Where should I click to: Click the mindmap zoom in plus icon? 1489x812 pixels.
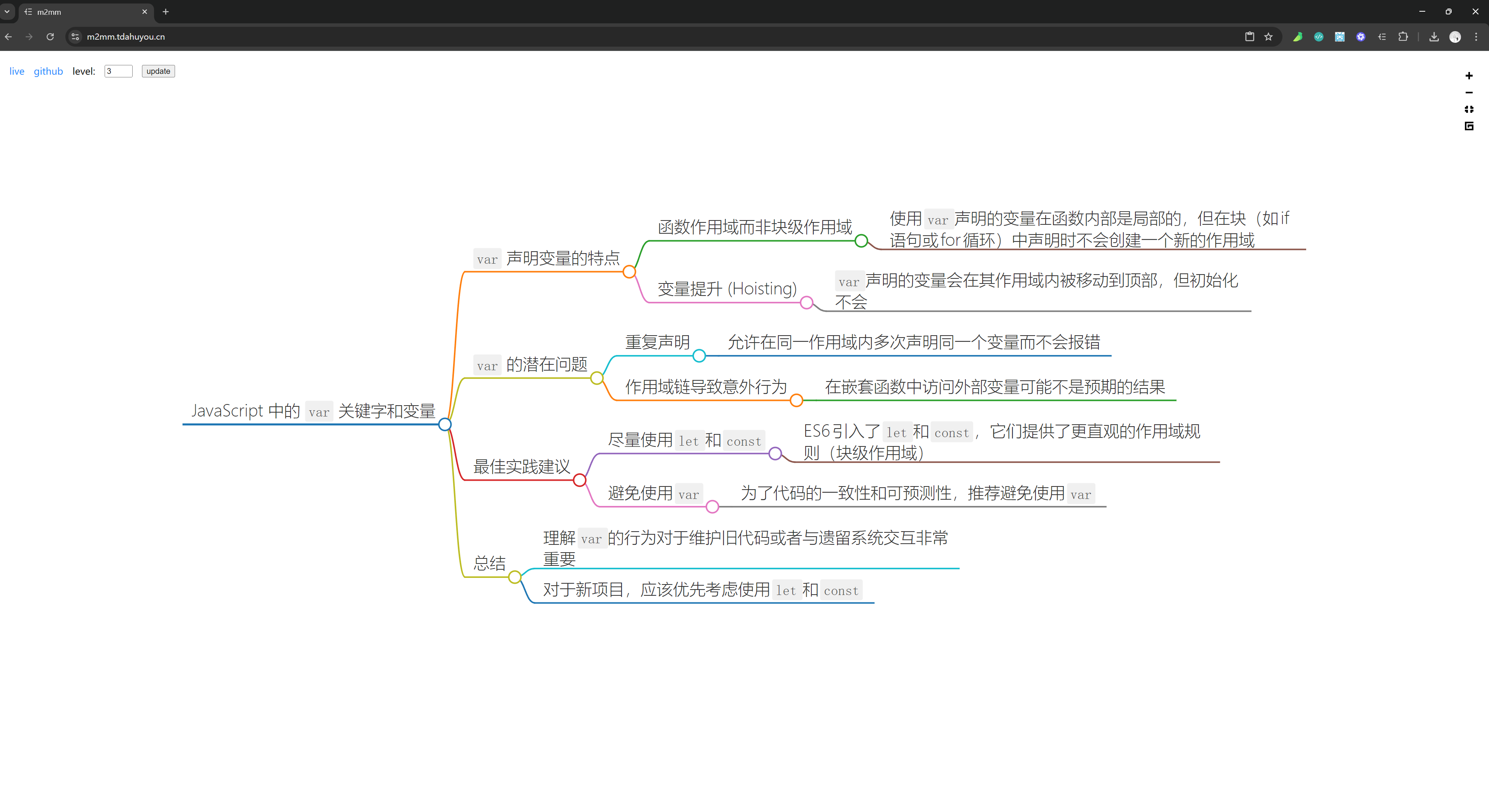point(1469,76)
